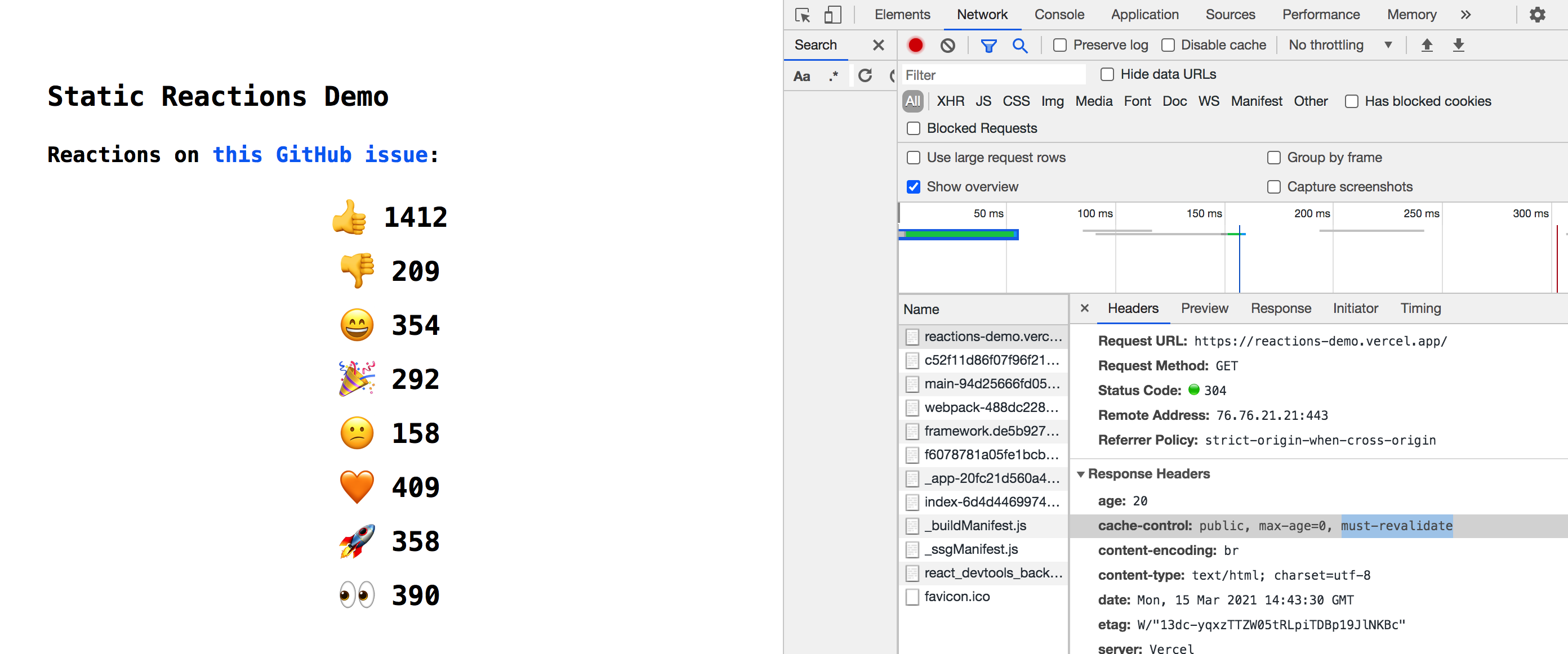Viewport: 1568px width, 654px height.
Task: Show more DevTools tabs chevron
Action: click(1465, 15)
